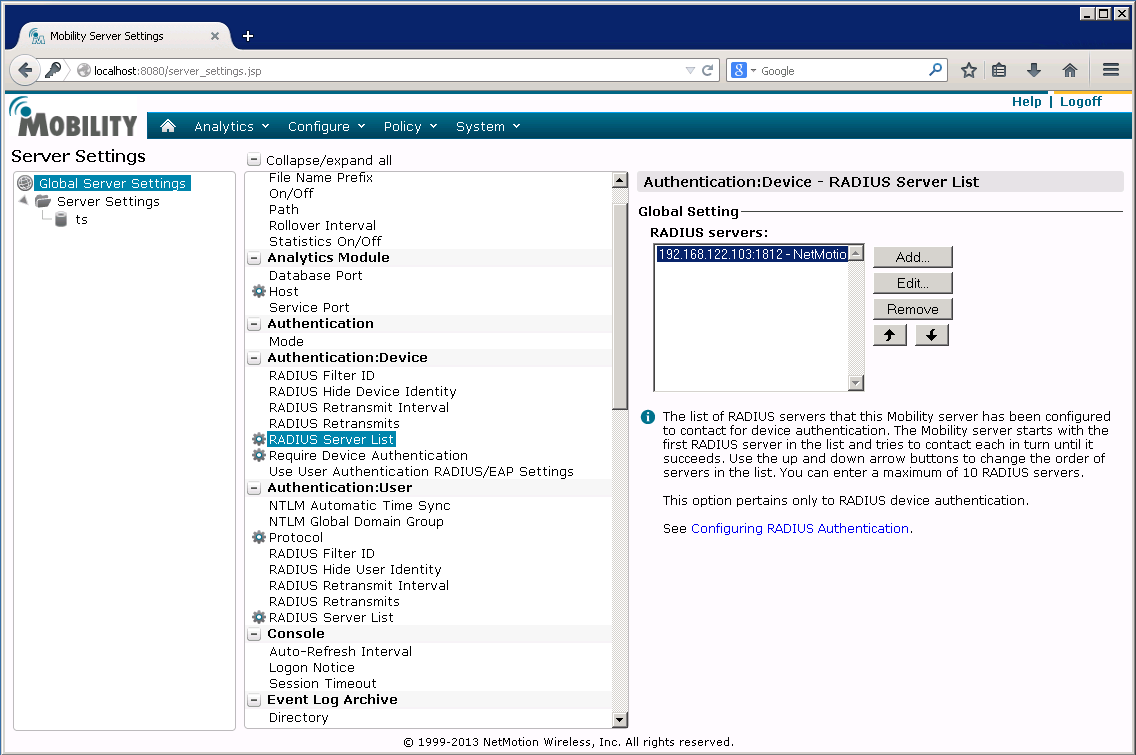Click gear icon next to Host setting
The width and height of the screenshot is (1136, 755).
(x=258, y=292)
